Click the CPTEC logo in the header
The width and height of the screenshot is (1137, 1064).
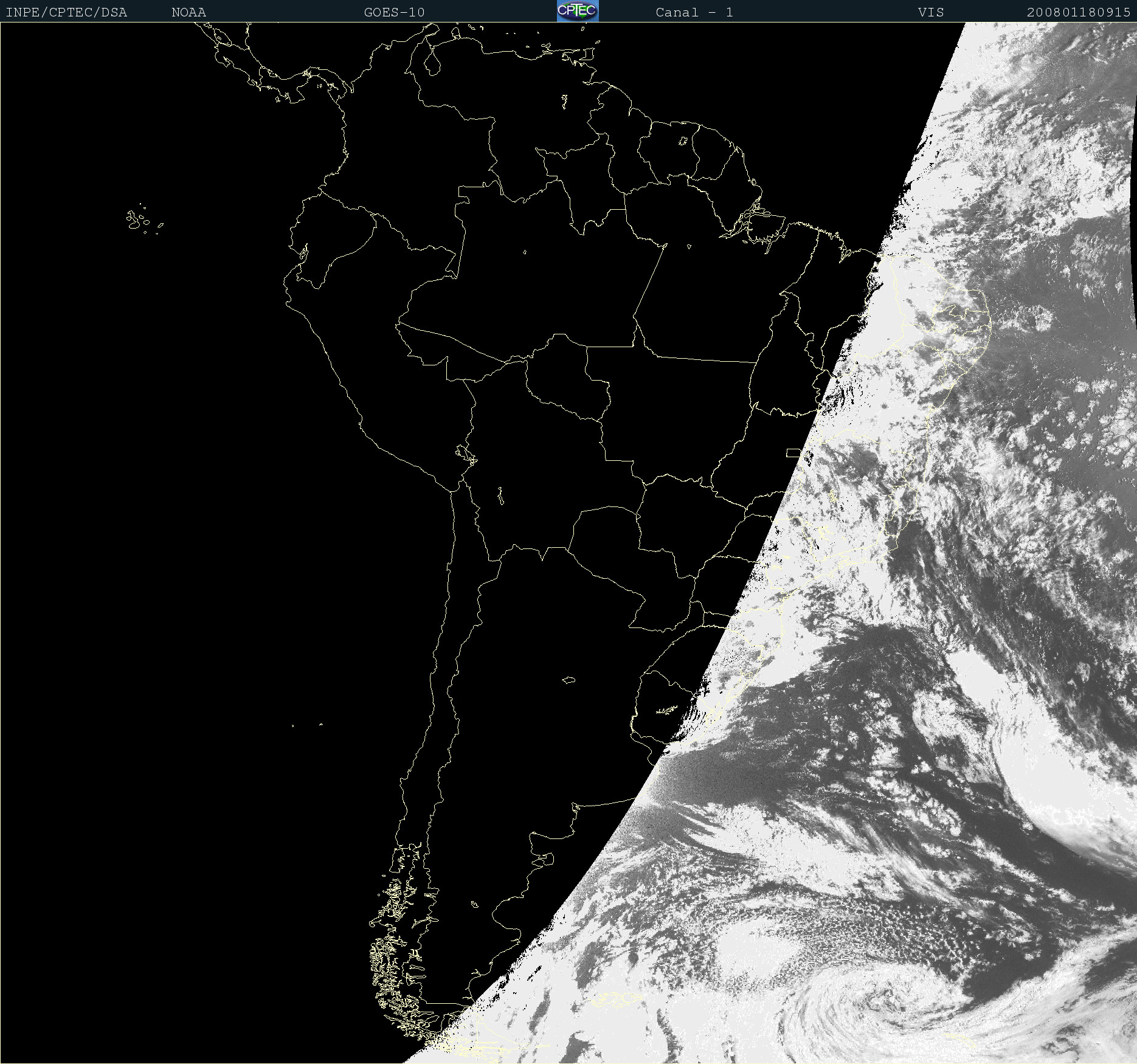pyautogui.click(x=578, y=11)
